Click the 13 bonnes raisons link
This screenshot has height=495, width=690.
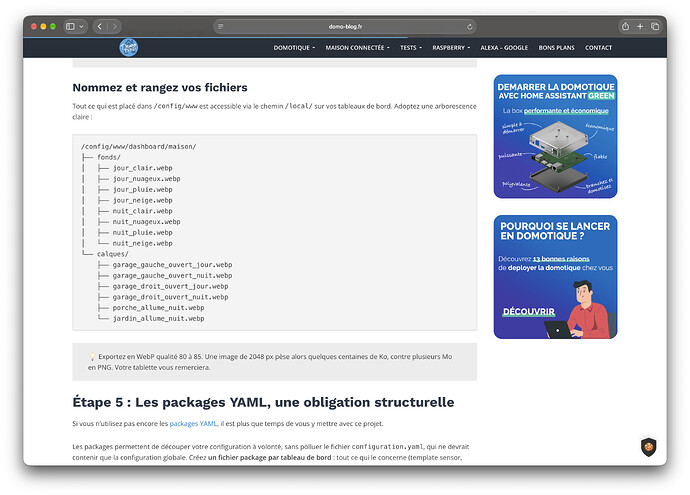561,259
